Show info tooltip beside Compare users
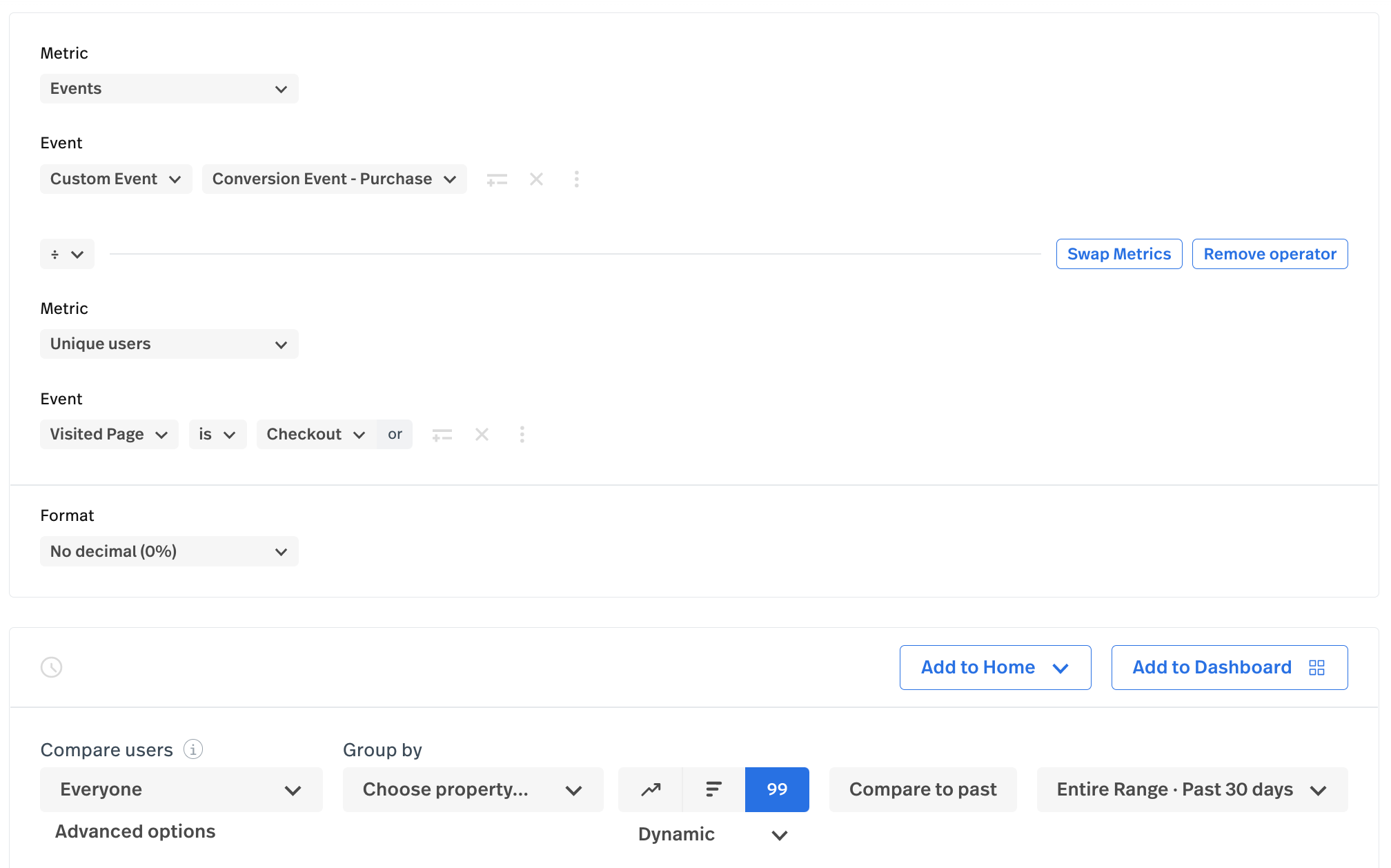The height and width of the screenshot is (868, 1391). click(193, 749)
